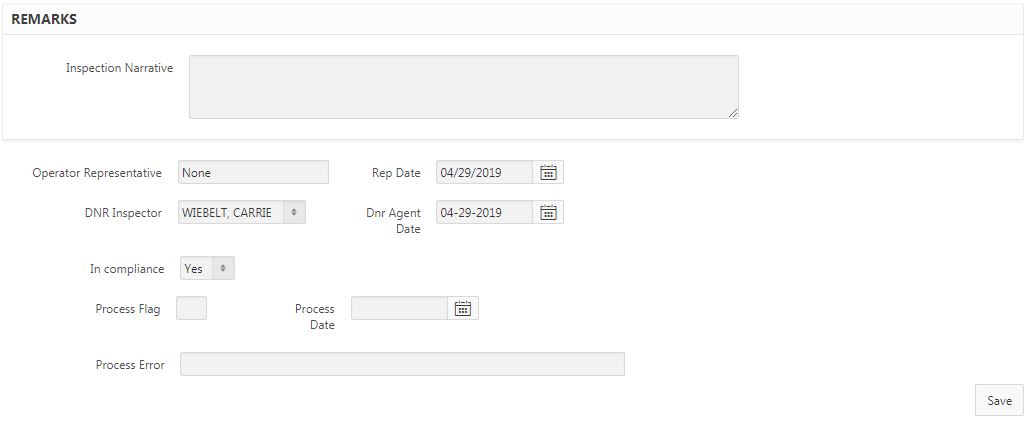This screenshot has width=1033, height=422.
Task: Click the DNR Inspector label text
Action: (123, 213)
